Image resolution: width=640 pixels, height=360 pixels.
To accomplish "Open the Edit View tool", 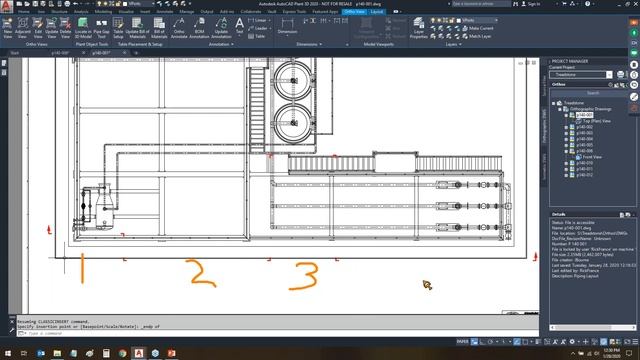I will [38, 28].
